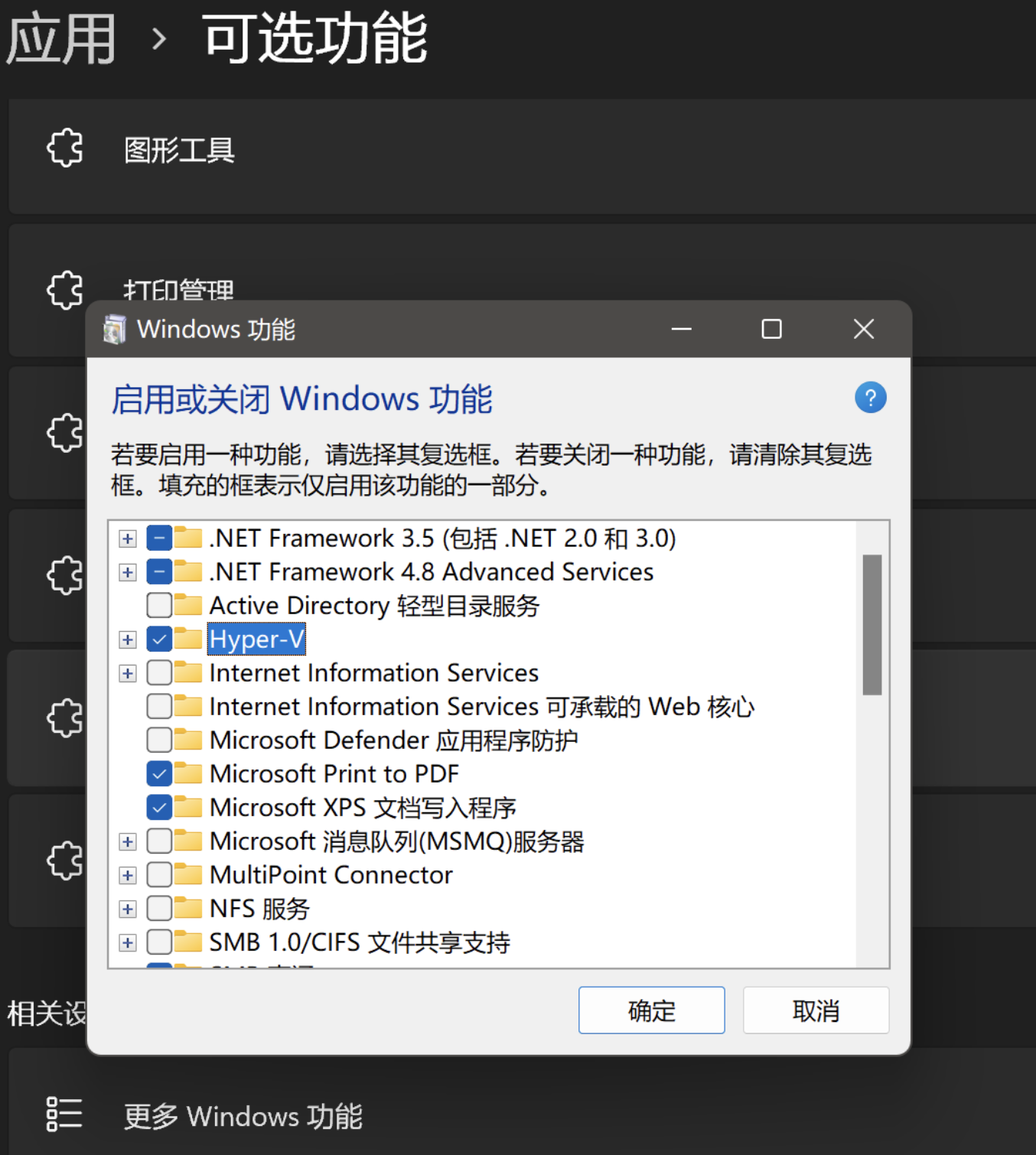Enable NFS 服务 checkbox
Screen dimensions: 1036x1155
(x=159, y=909)
